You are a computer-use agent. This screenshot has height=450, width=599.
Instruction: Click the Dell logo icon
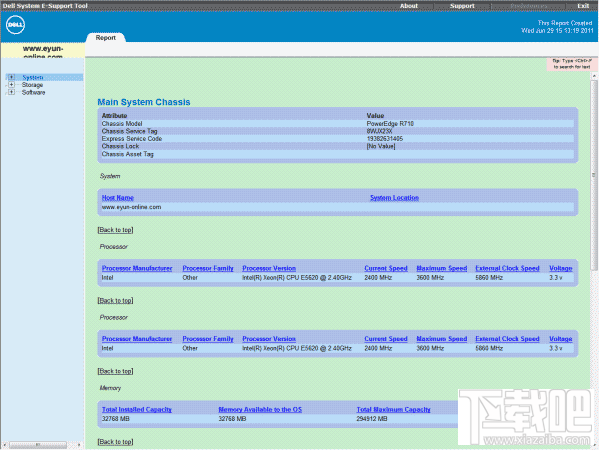(x=15, y=25)
